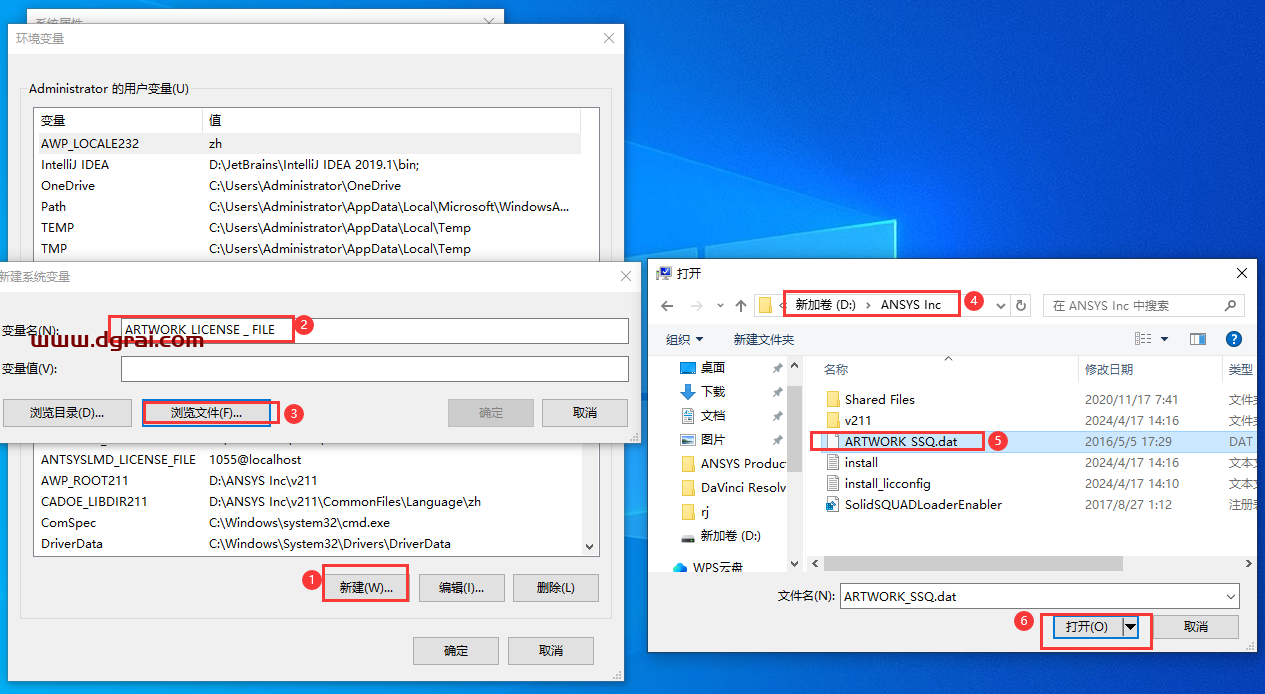Click the 变量值 input field
Screen dimensions: 1265x694
[375, 368]
